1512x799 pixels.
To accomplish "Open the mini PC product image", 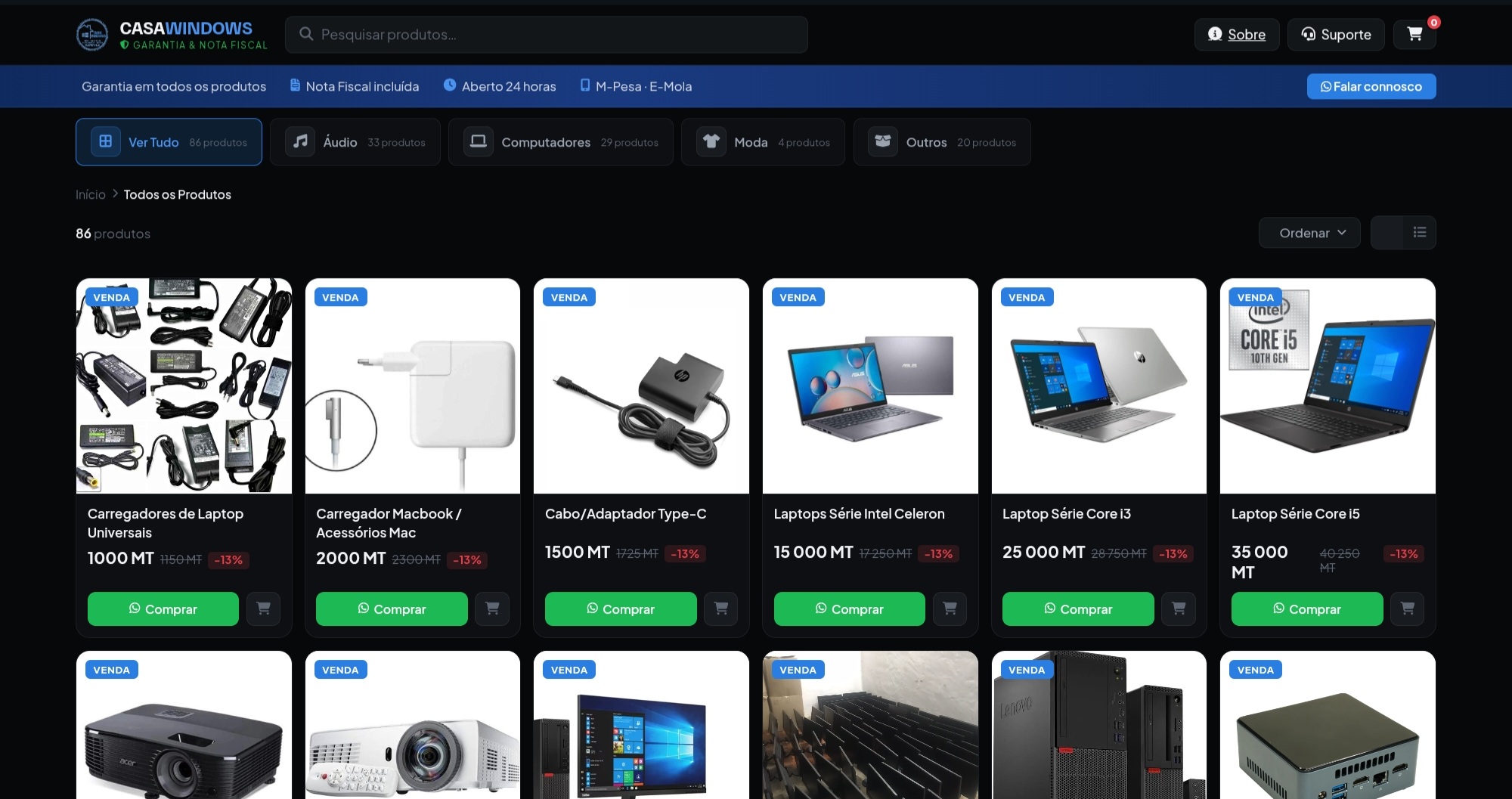I will click(x=1328, y=725).
